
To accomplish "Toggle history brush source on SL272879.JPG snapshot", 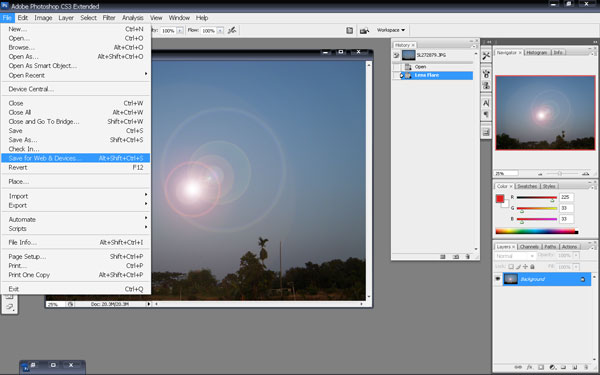I will coord(396,55).
